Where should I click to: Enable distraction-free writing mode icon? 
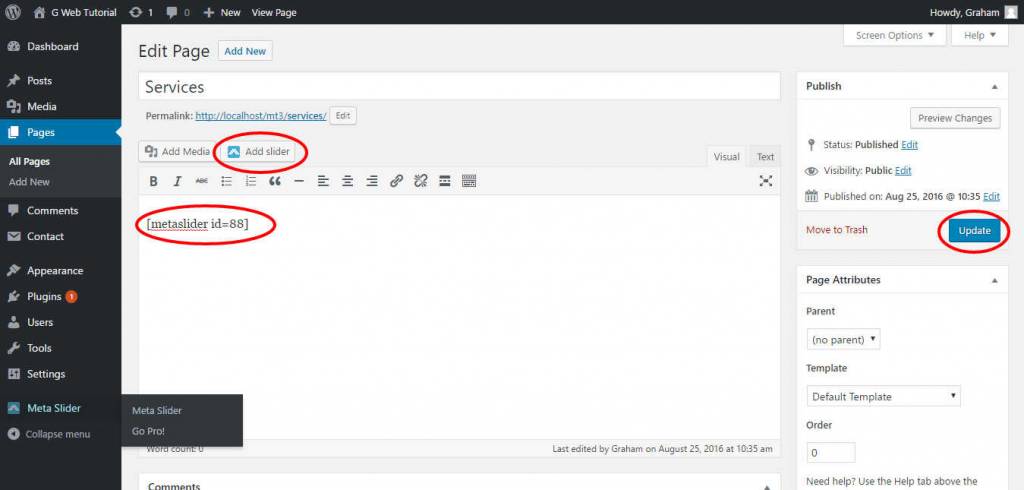pyautogui.click(x=766, y=181)
